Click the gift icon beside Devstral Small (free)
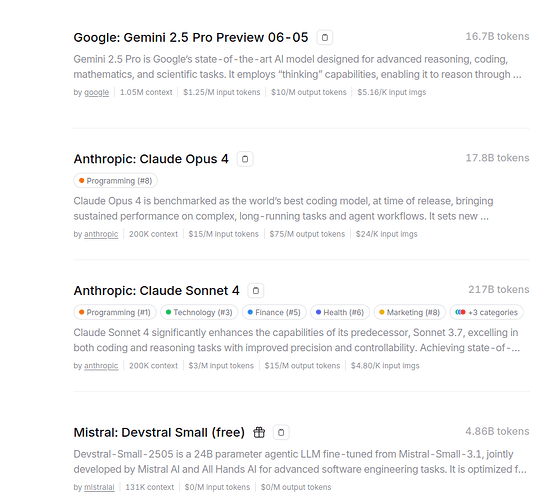 (259, 432)
